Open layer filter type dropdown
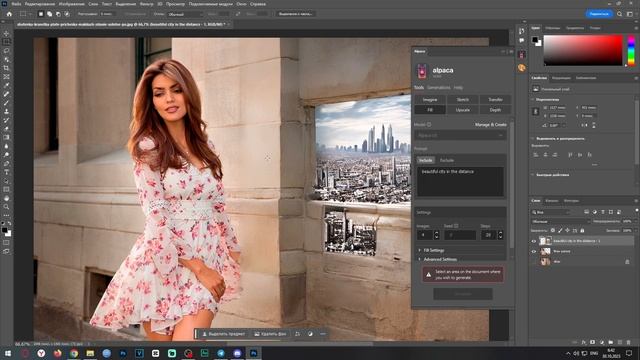 tap(550, 212)
